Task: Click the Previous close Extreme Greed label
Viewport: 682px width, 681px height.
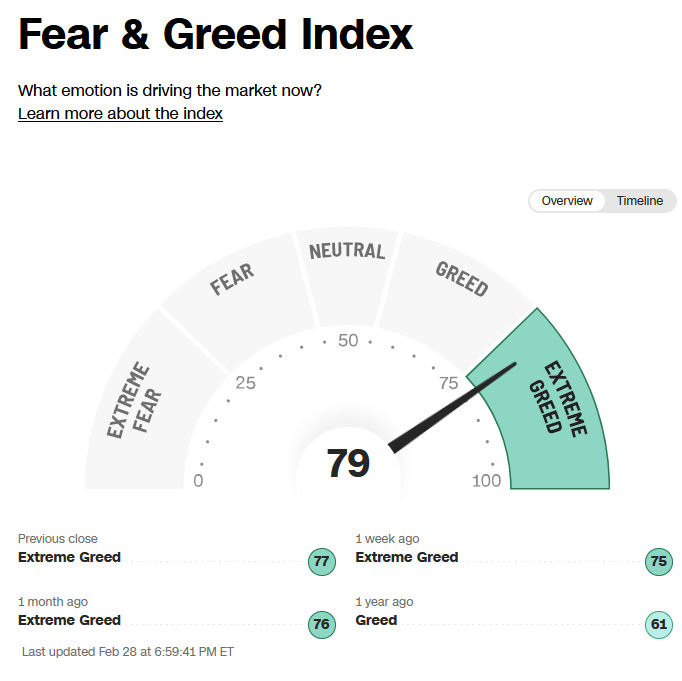Action: coord(69,557)
